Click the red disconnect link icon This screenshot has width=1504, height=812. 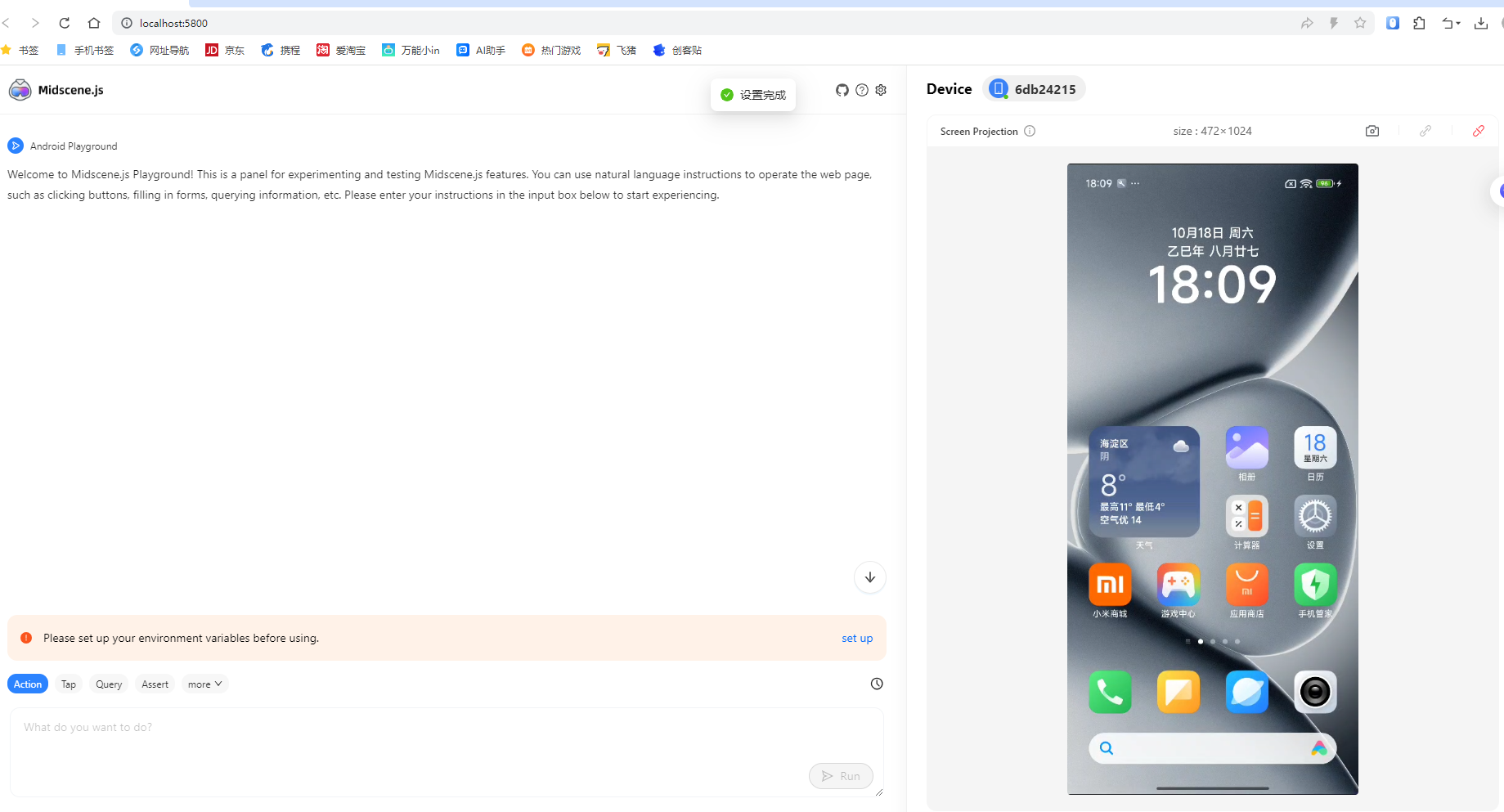tap(1479, 131)
